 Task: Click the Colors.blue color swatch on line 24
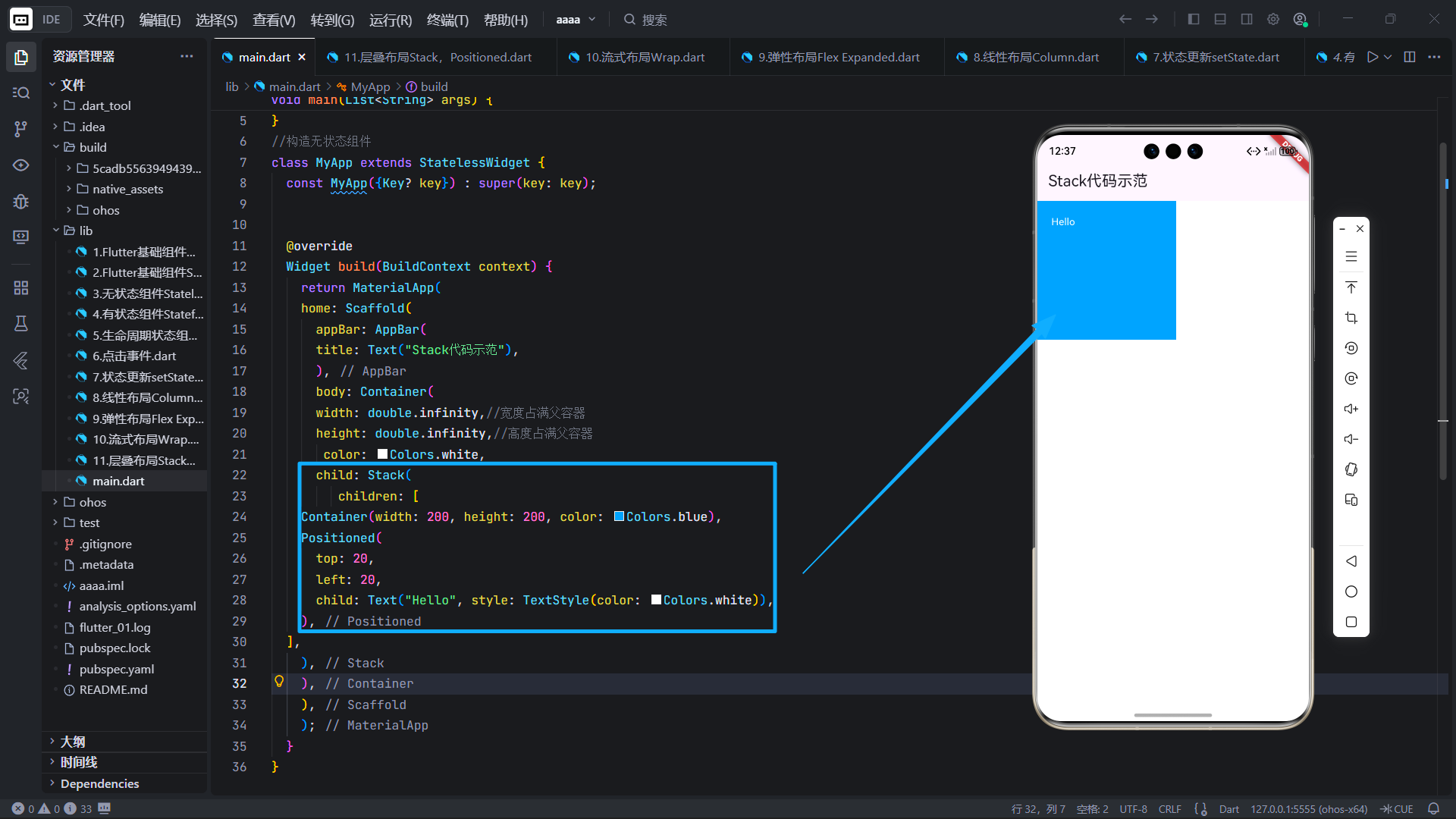coord(619,516)
